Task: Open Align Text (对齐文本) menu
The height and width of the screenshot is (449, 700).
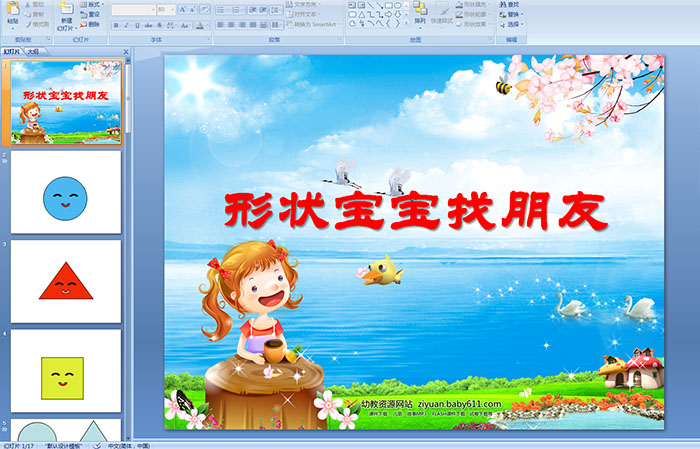Action: [303, 14]
